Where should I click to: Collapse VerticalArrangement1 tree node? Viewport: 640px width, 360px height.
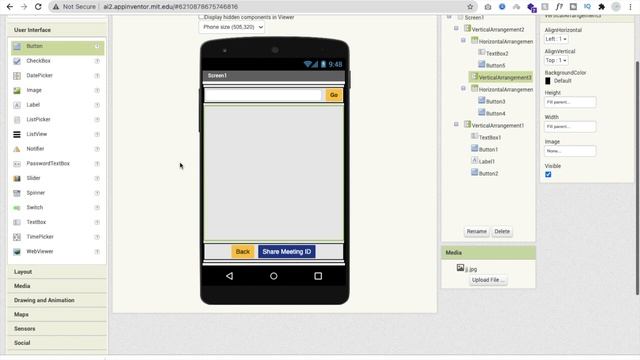coord(456,124)
